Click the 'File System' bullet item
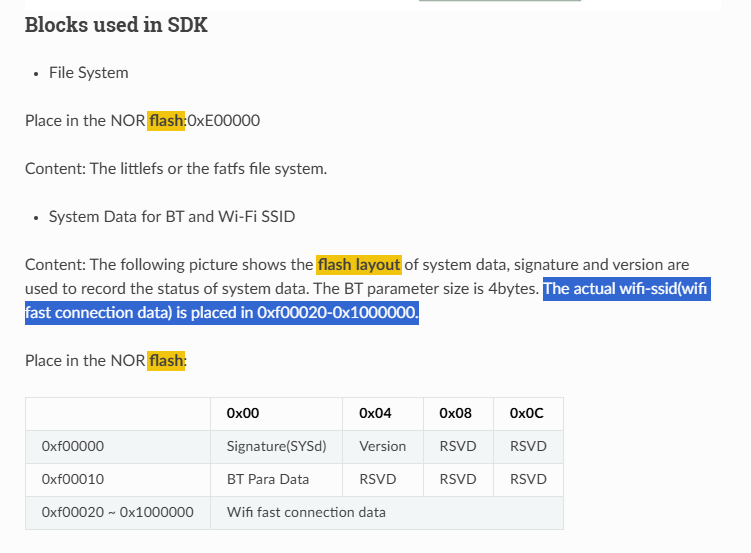 point(89,73)
